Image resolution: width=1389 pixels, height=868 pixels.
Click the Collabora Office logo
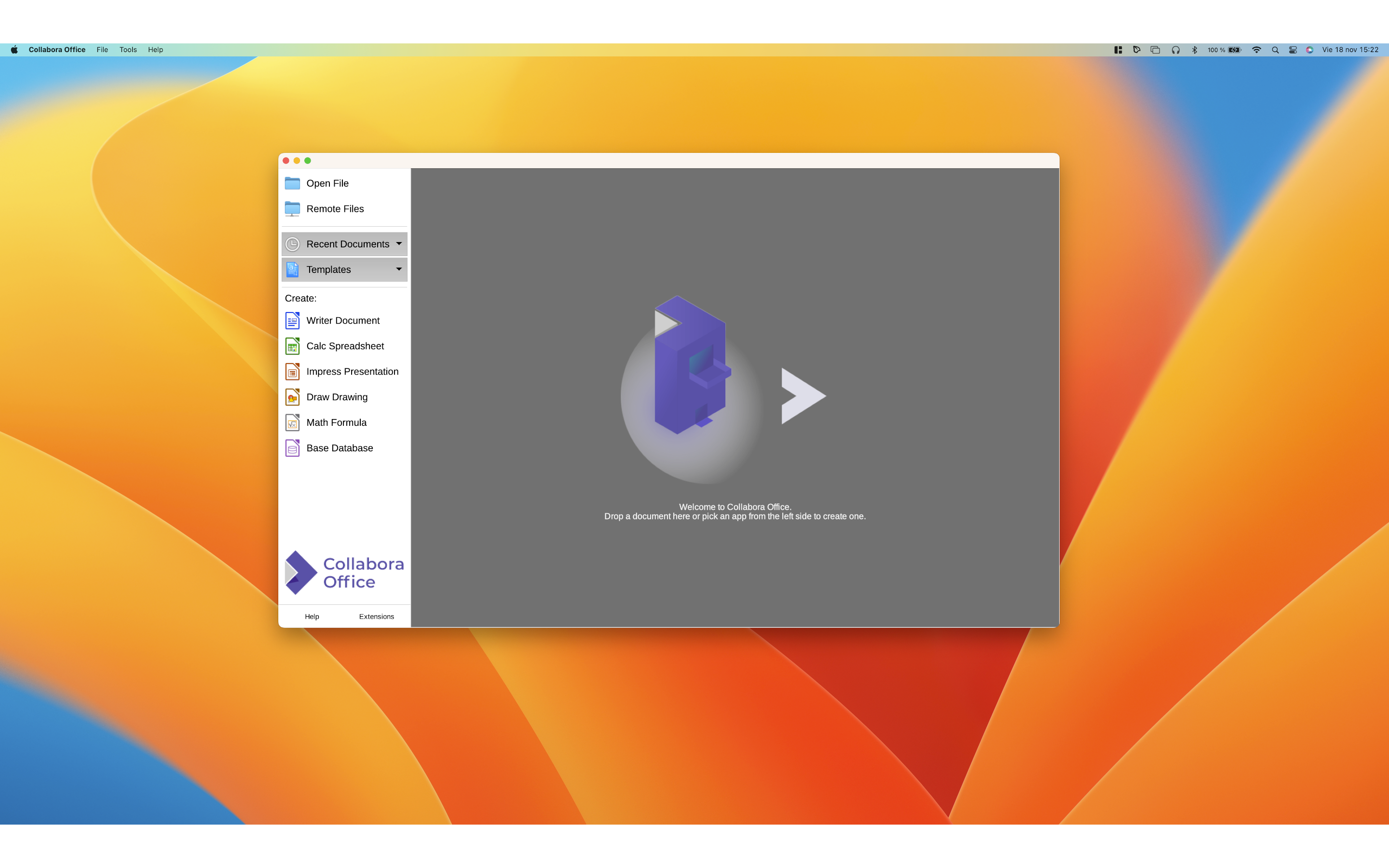tap(344, 572)
